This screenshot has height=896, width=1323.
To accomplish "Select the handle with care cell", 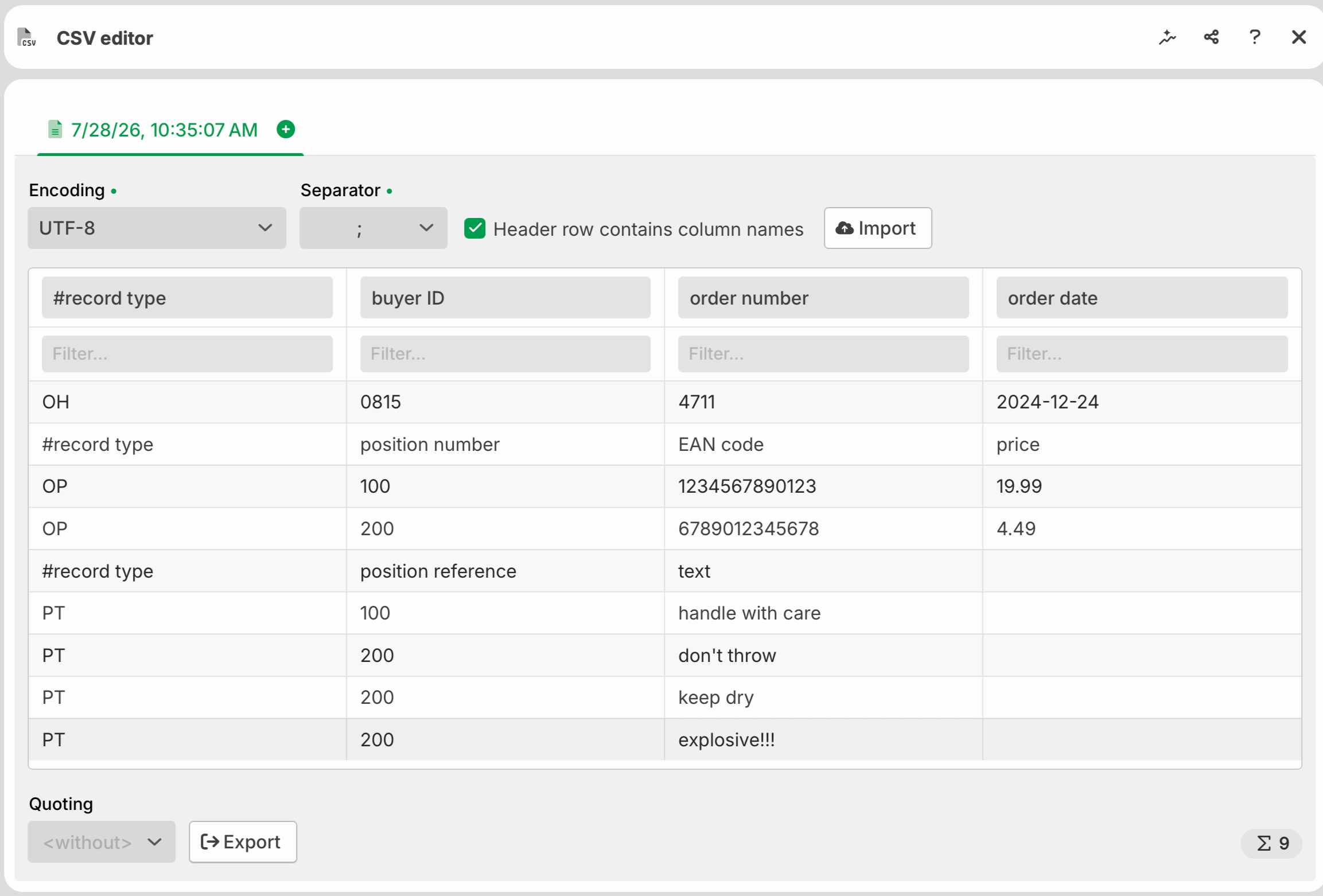I will 823,613.
